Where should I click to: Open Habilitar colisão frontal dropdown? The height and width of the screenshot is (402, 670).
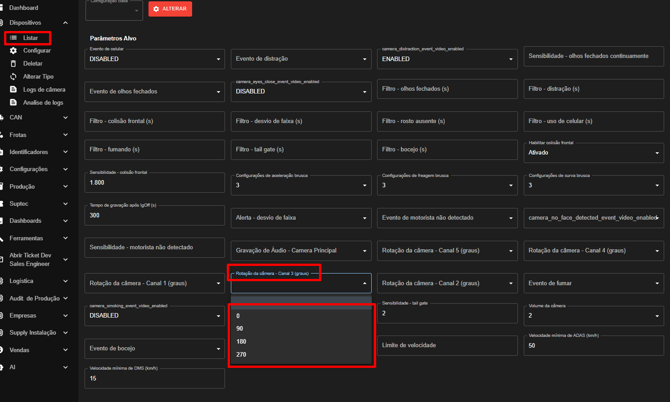tap(593, 153)
